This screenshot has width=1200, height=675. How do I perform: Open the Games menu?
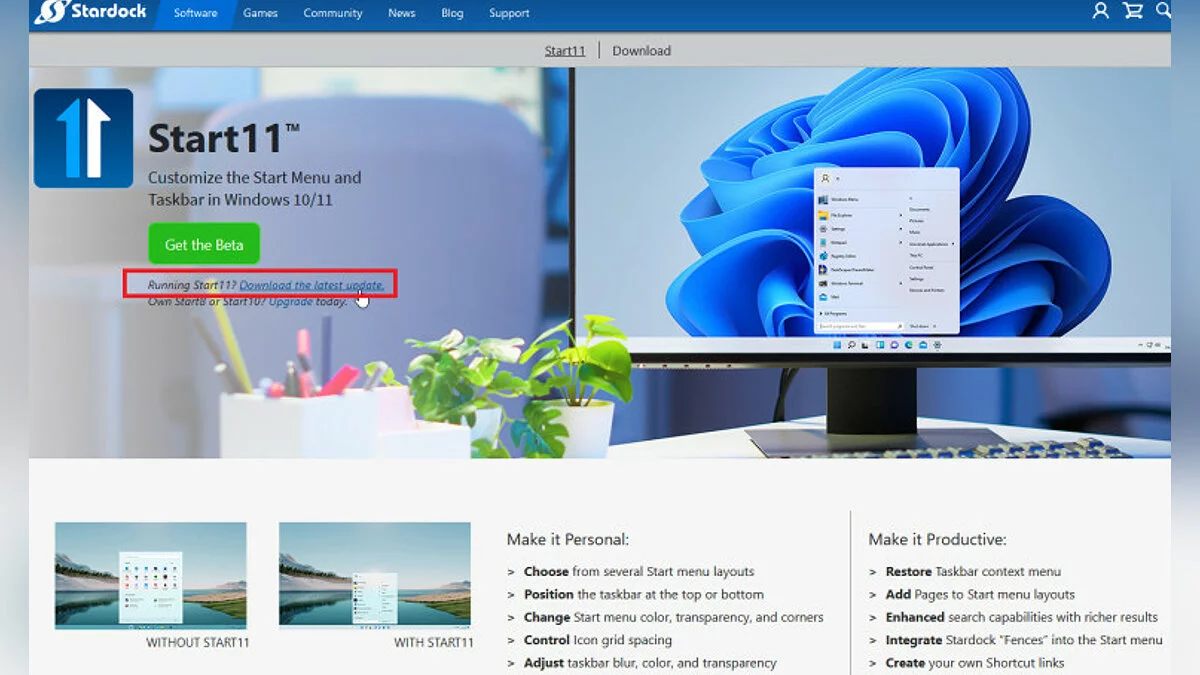click(x=261, y=13)
